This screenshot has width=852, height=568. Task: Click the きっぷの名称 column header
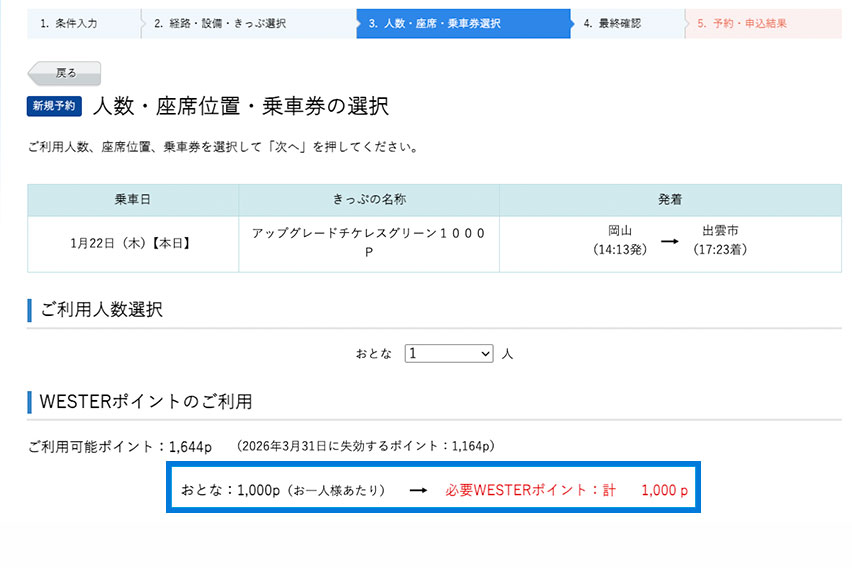[x=368, y=200]
